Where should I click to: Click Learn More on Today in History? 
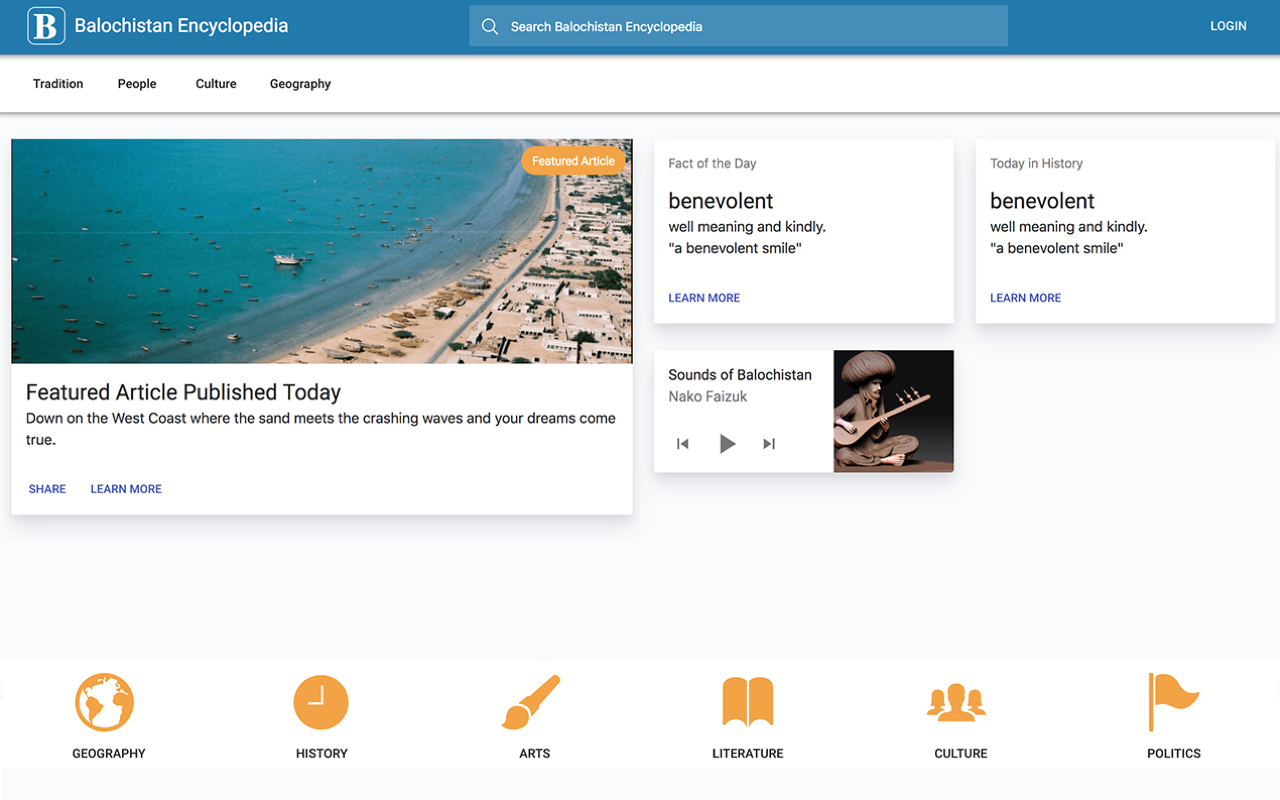click(x=1026, y=298)
